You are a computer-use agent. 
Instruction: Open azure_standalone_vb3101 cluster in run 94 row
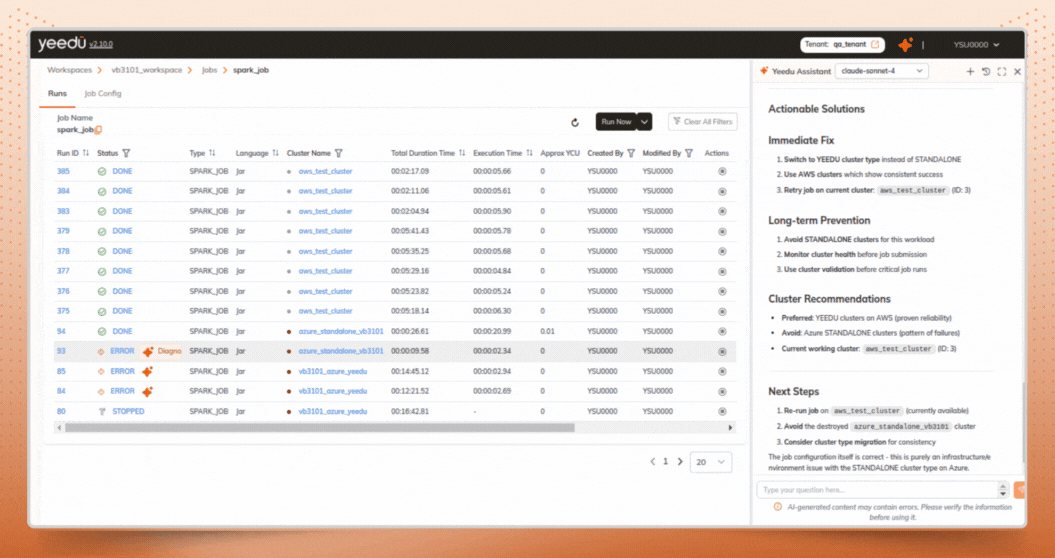coord(341,331)
